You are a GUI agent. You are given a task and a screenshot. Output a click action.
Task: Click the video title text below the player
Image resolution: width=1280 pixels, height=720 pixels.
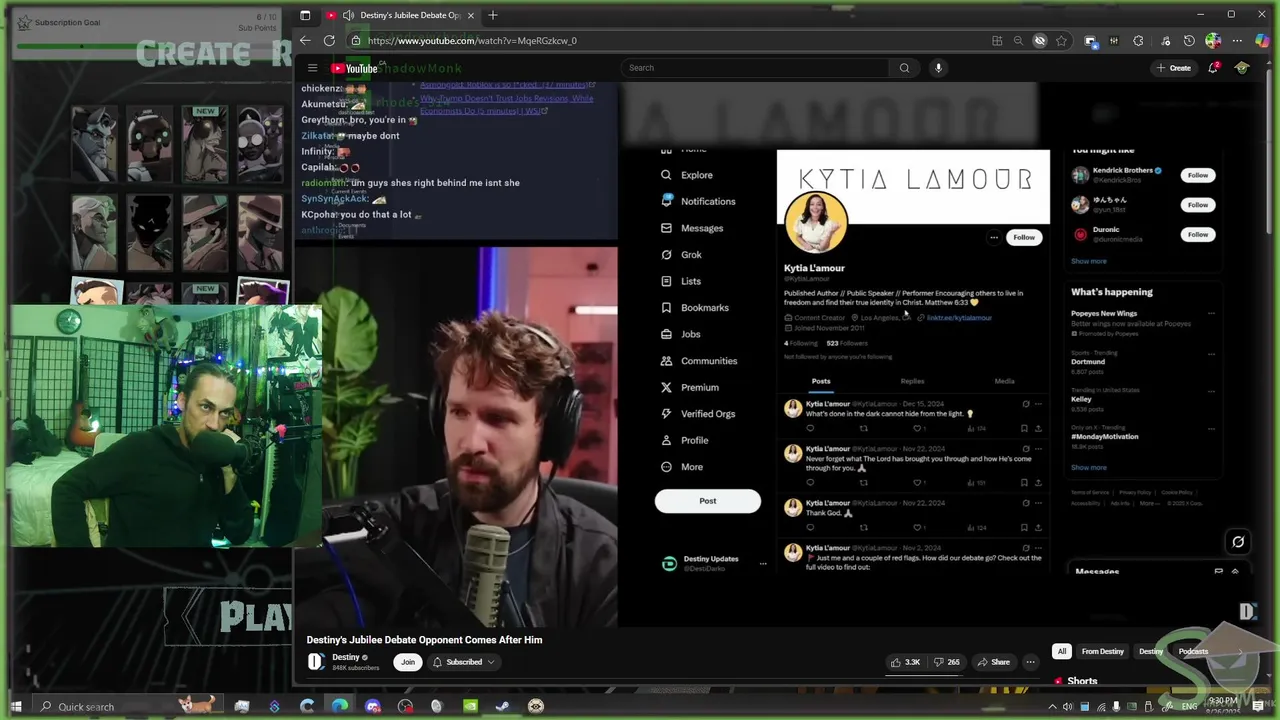pos(424,640)
